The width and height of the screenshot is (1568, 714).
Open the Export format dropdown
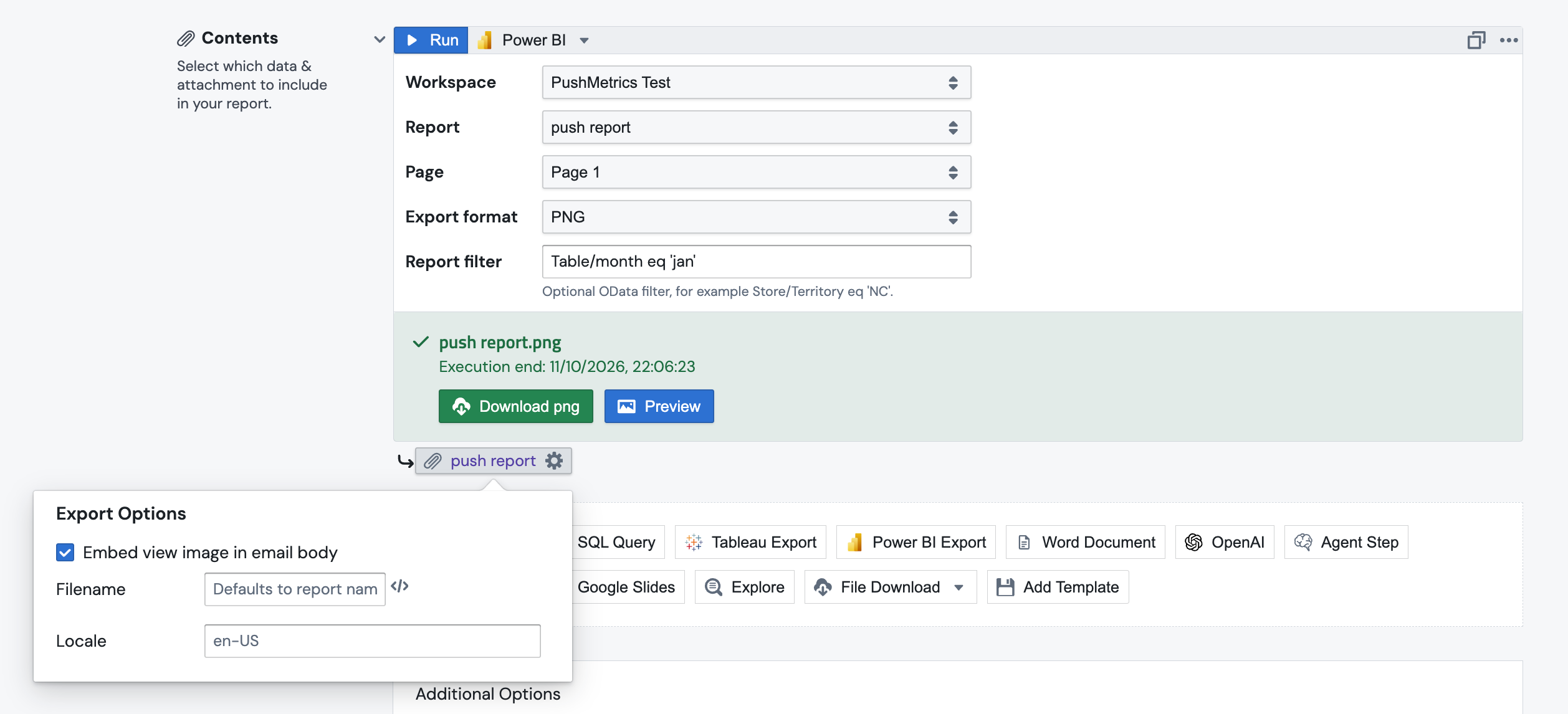(x=757, y=217)
